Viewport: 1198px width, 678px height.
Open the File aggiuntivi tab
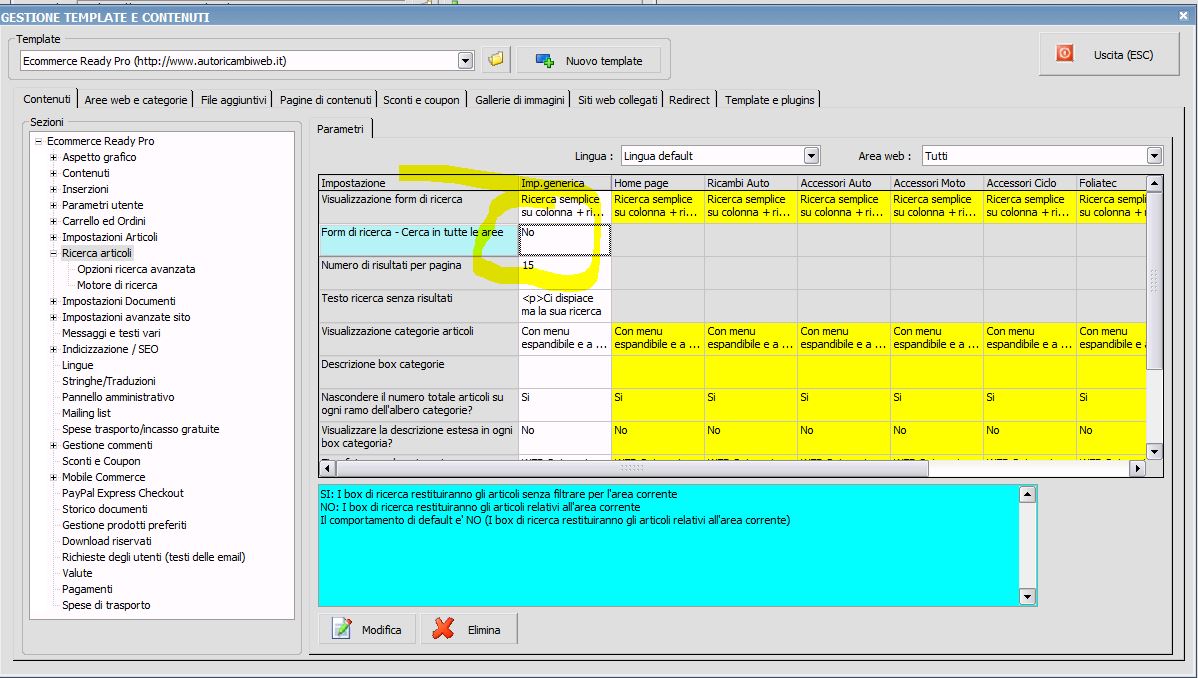pos(234,100)
